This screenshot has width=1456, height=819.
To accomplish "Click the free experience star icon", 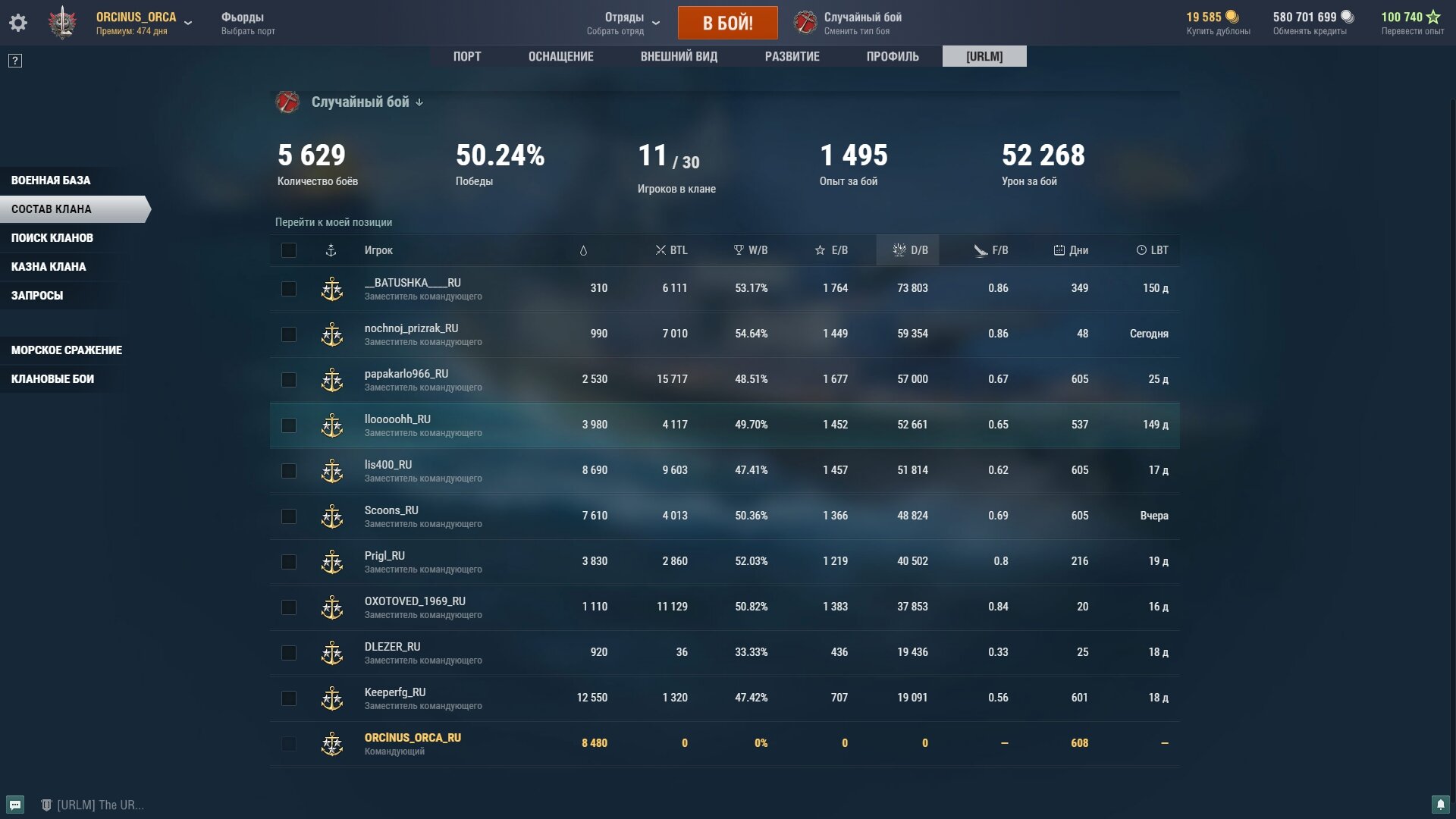I will pyautogui.click(x=1432, y=17).
